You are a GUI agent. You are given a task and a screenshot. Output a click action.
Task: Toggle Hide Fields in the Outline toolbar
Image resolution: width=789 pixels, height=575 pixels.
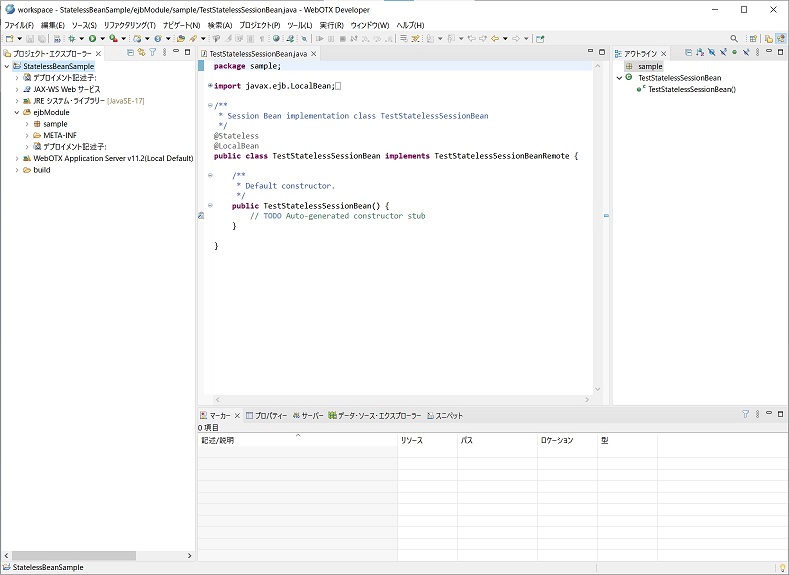click(x=712, y=52)
